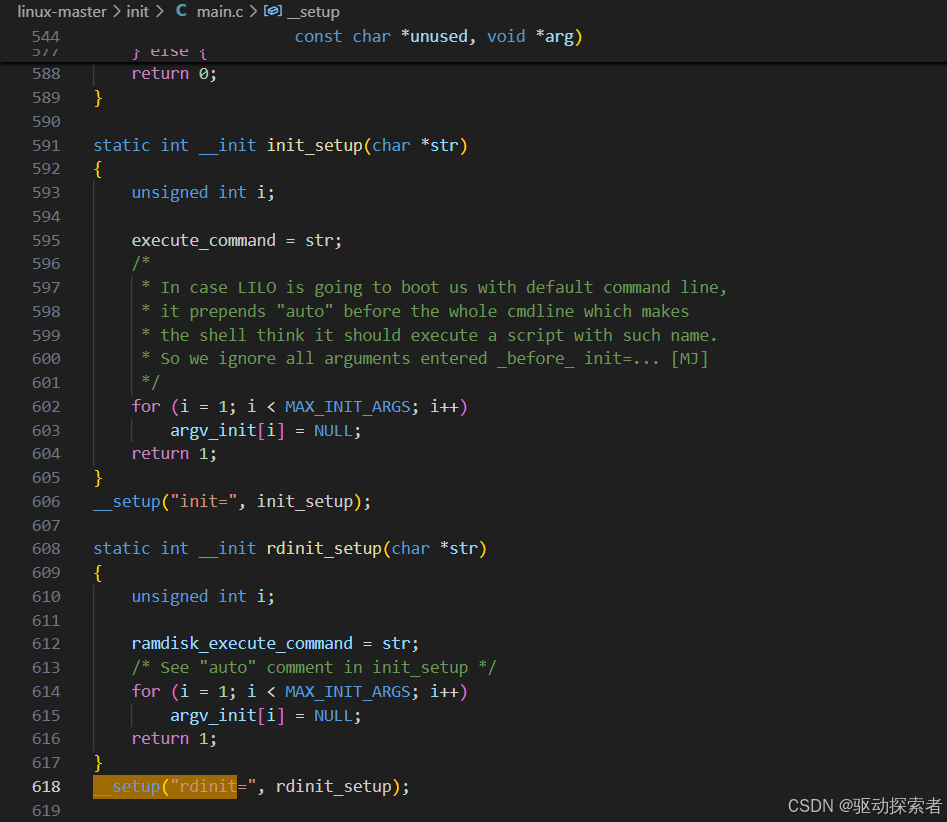Click "return 0;" on line 588

click(x=174, y=74)
